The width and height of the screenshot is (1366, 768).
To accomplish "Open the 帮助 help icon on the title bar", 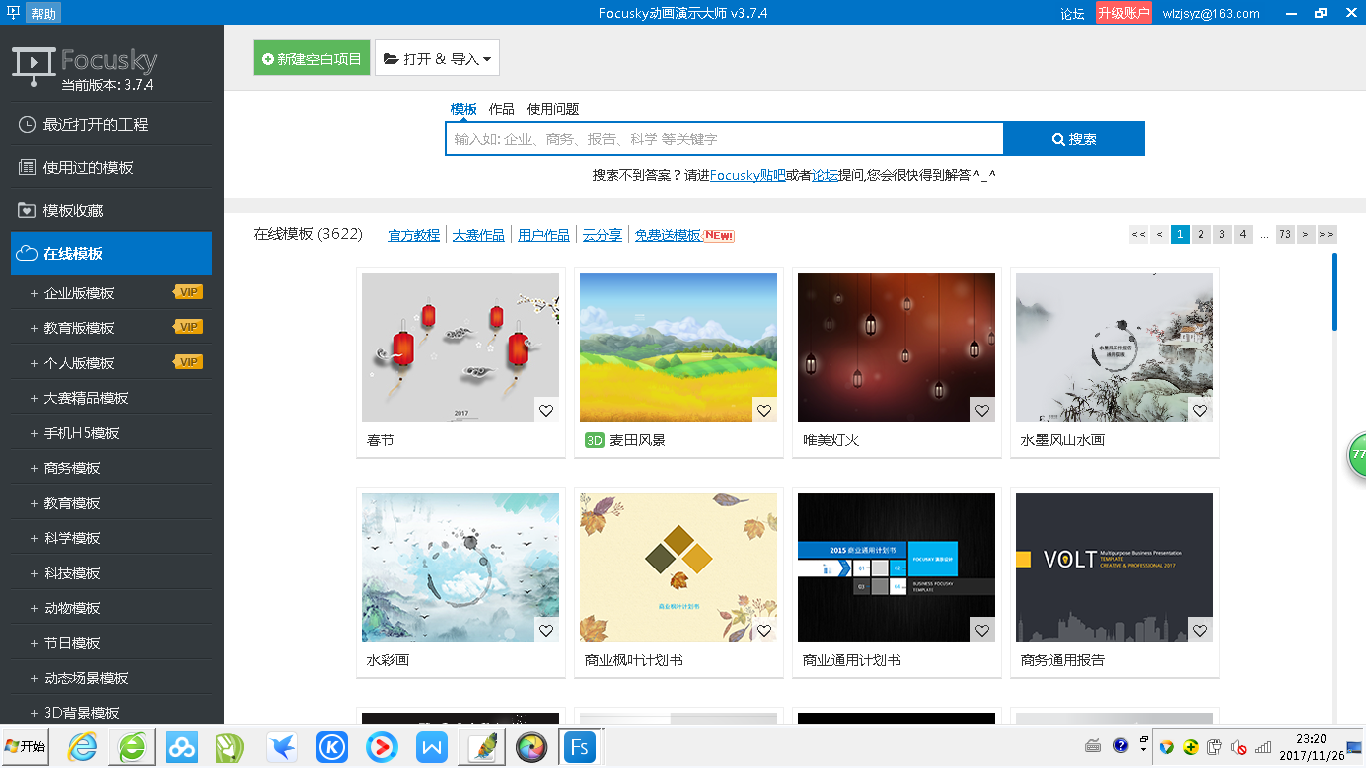I will [x=43, y=13].
